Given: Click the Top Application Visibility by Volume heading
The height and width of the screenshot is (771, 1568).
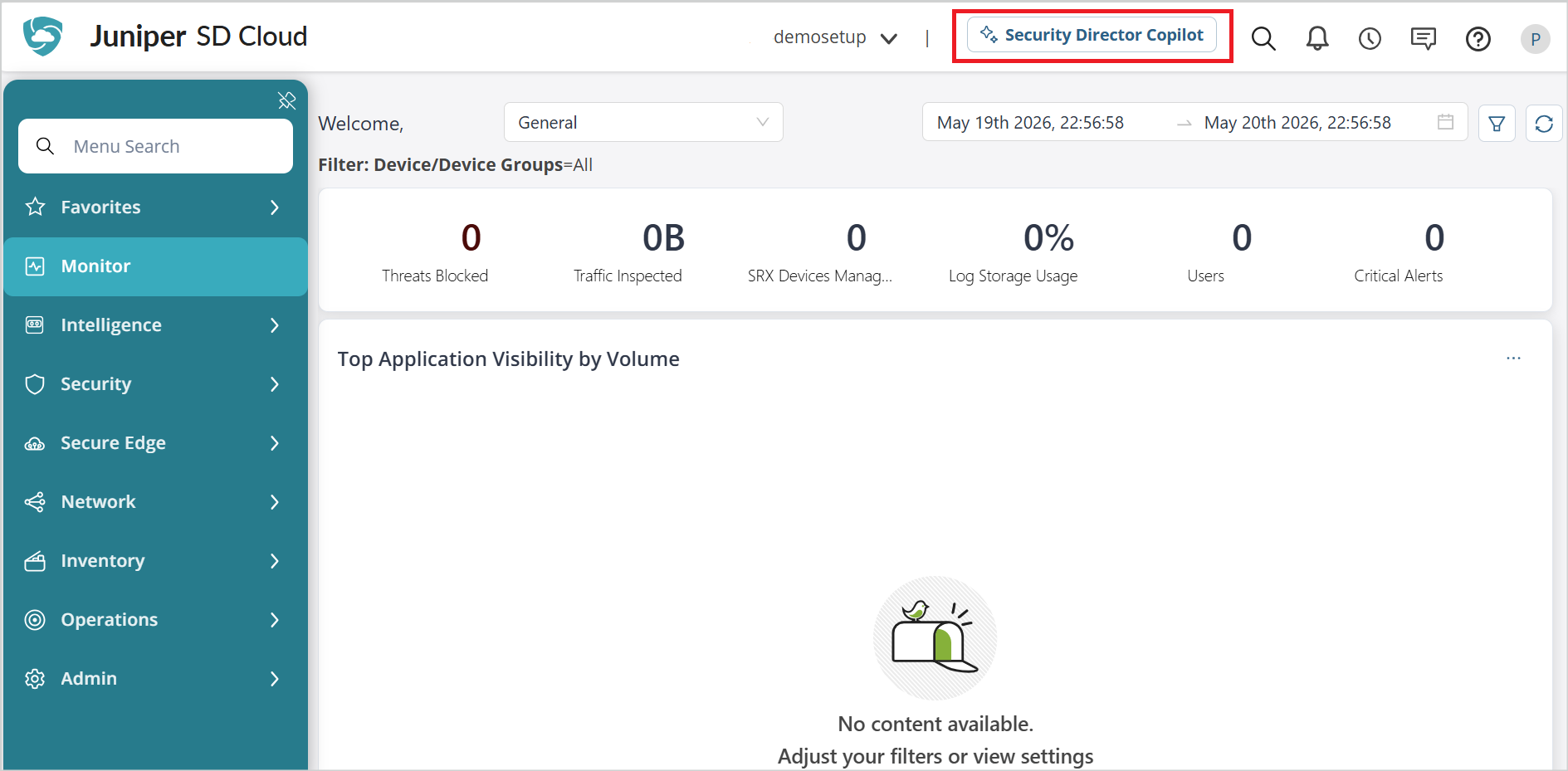Looking at the screenshot, I should pyautogui.click(x=508, y=359).
